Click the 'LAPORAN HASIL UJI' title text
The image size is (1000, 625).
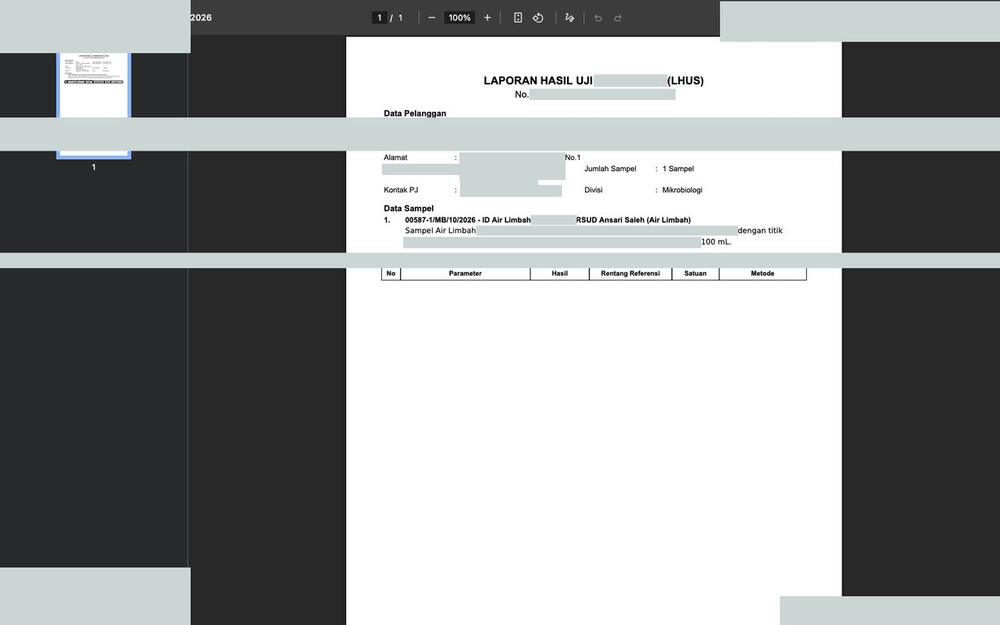[x=538, y=81]
